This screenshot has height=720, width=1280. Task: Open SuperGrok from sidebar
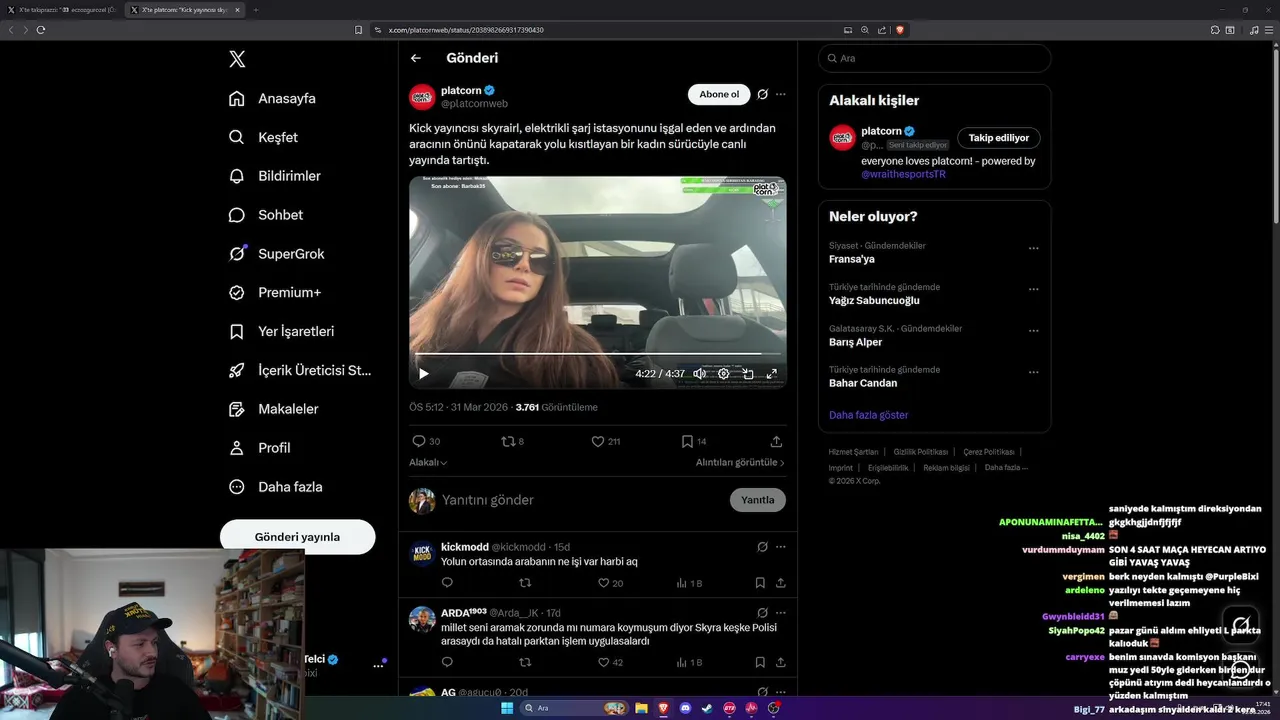(277, 254)
